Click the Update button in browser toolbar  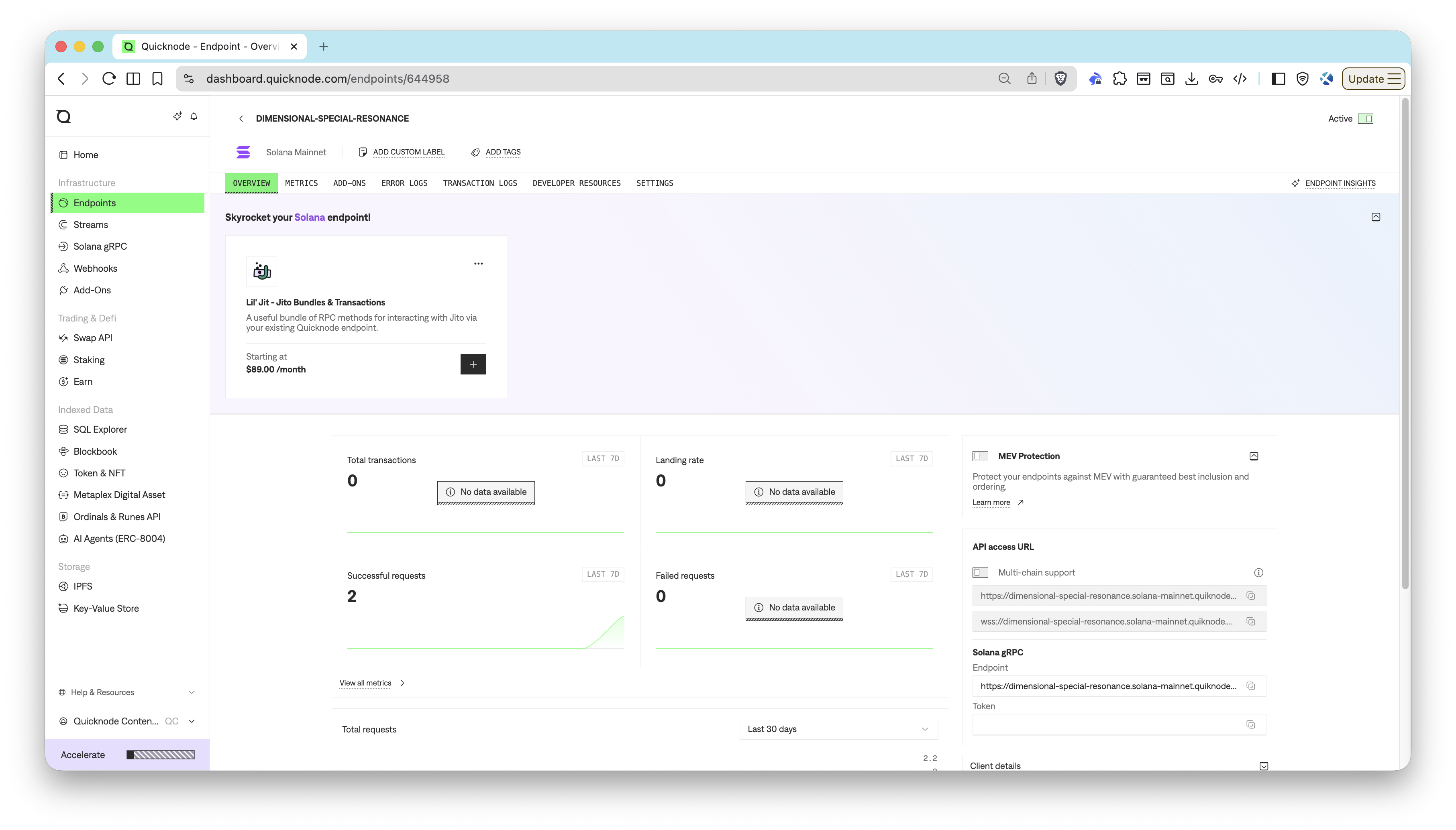1373,79
